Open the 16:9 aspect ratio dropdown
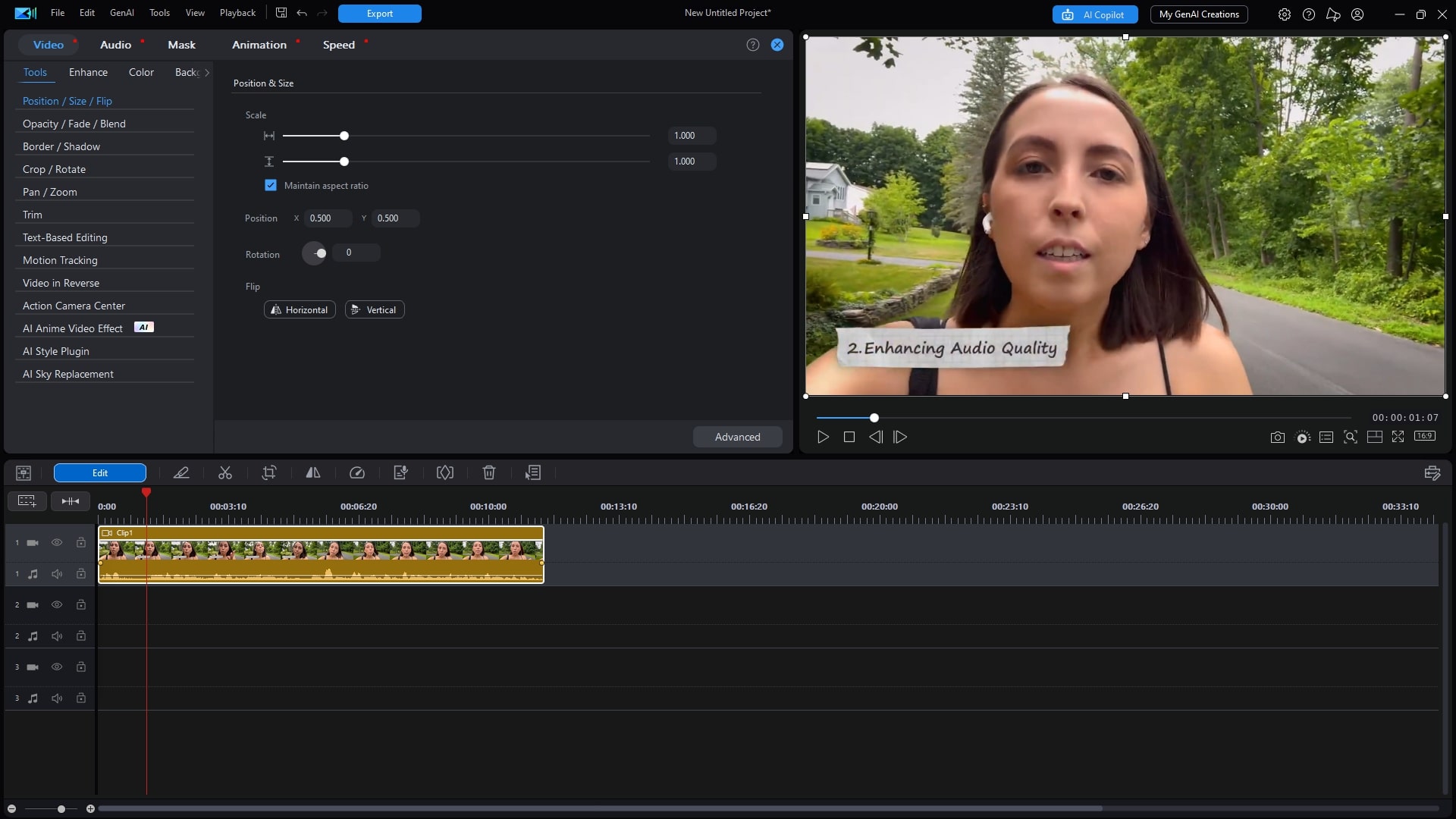Viewport: 1456px width, 819px height. tap(1425, 437)
